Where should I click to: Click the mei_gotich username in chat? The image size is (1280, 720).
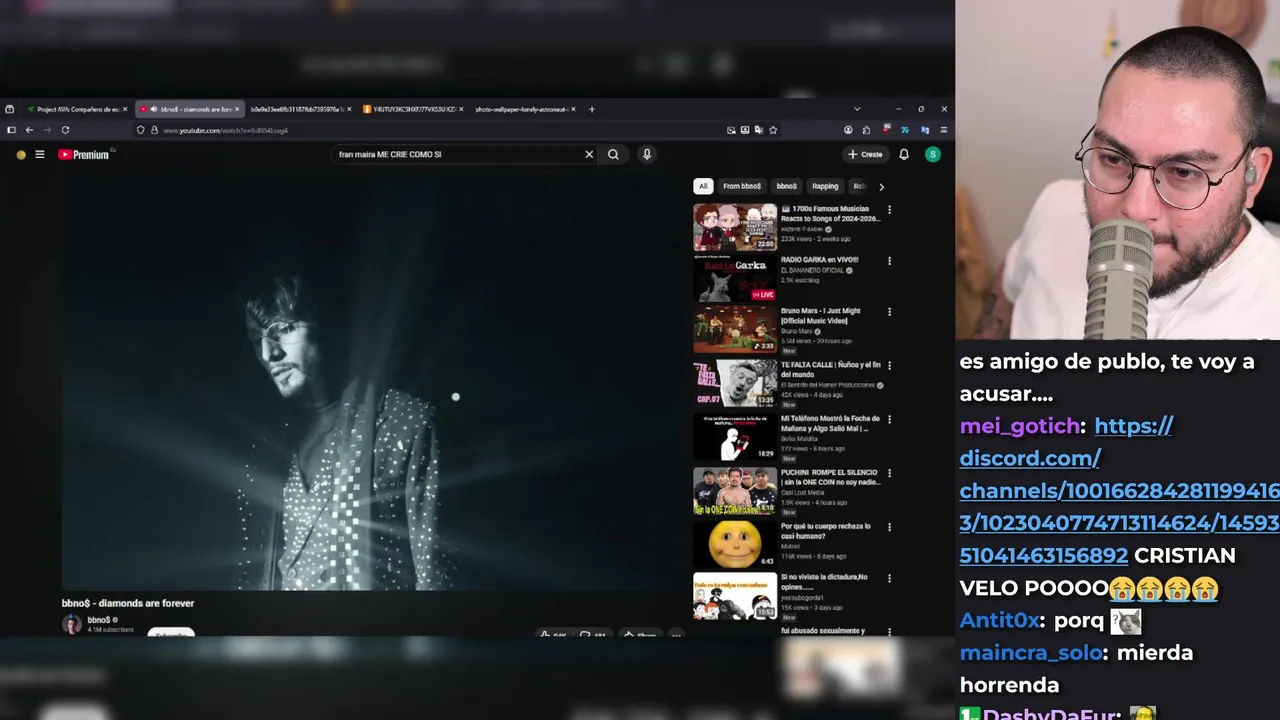(x=1019, y=426)
